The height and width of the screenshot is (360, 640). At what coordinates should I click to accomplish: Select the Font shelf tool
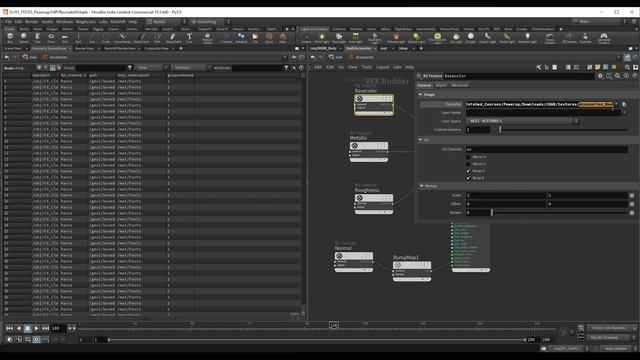[x=189, y=38]
